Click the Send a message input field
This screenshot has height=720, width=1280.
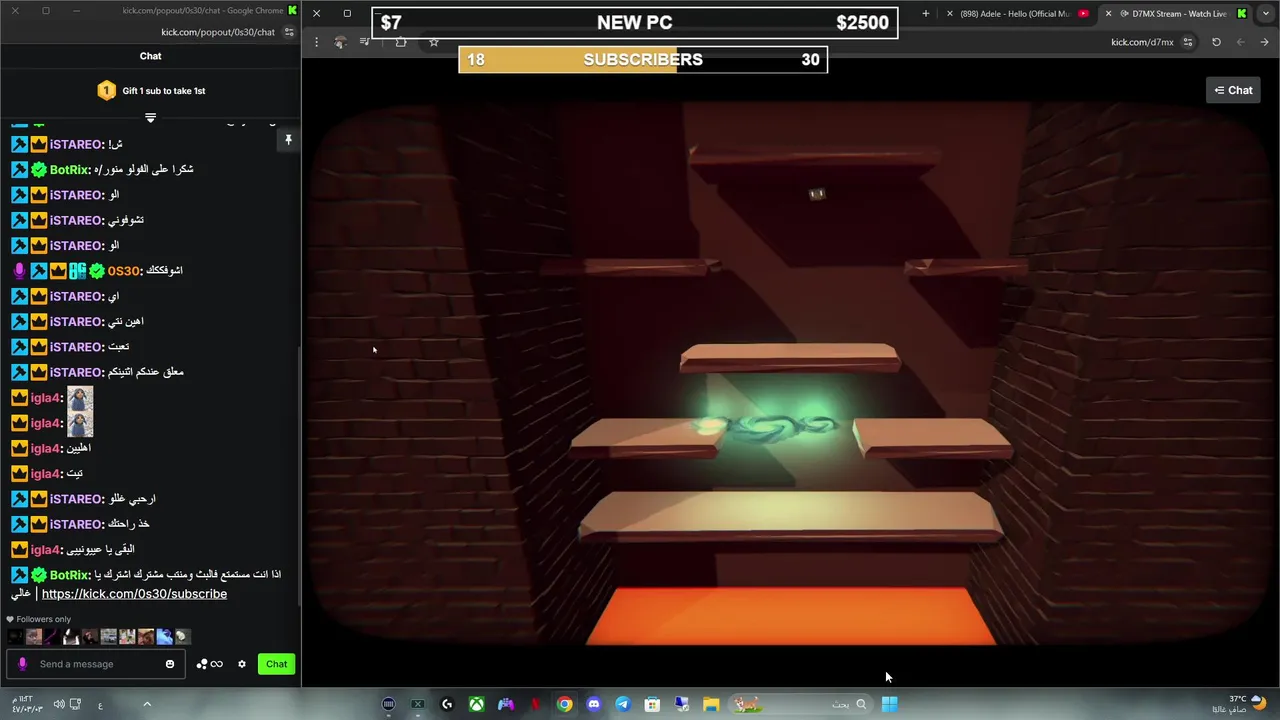95,664
